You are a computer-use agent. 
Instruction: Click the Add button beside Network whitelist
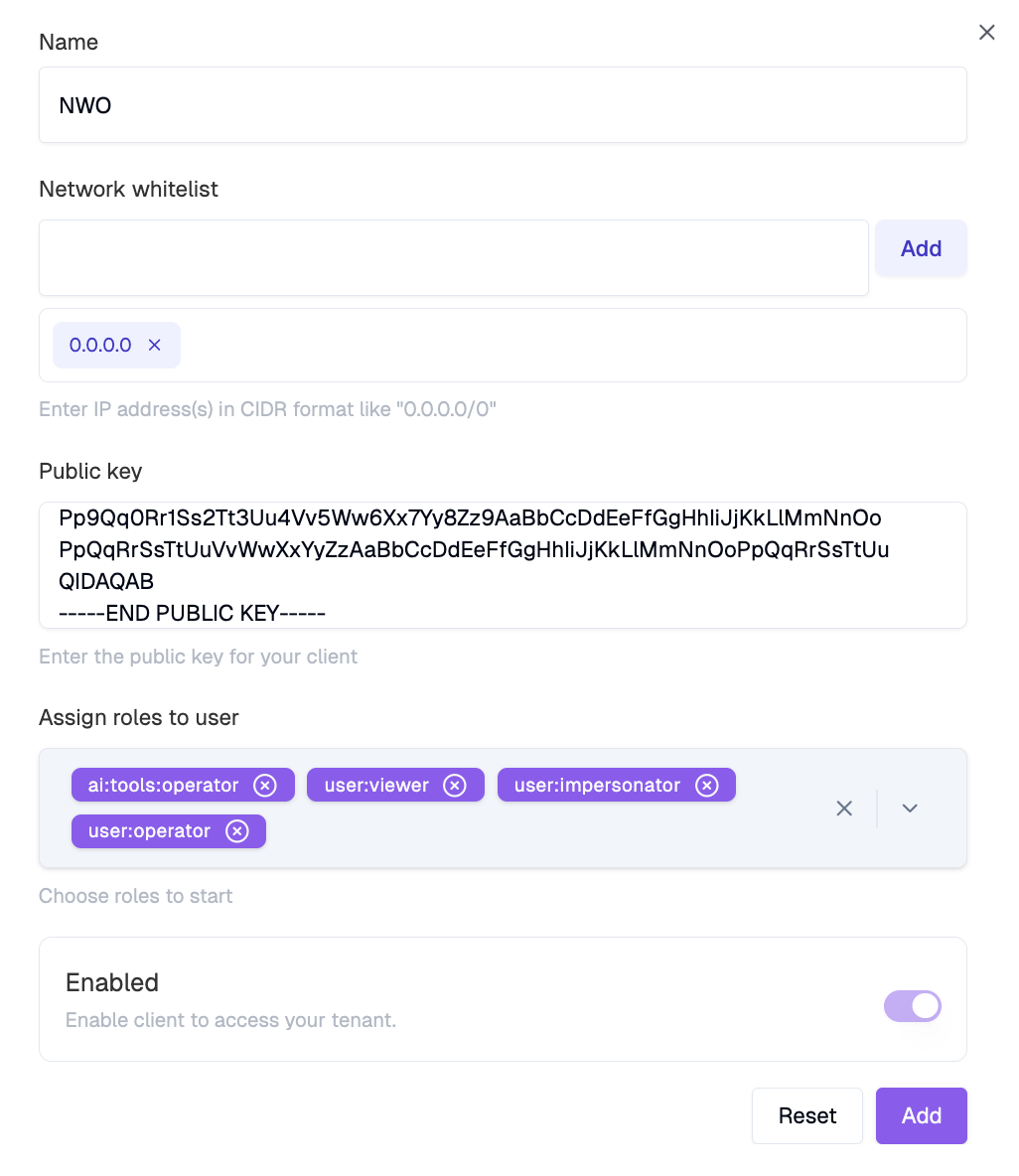coord(921,248)
